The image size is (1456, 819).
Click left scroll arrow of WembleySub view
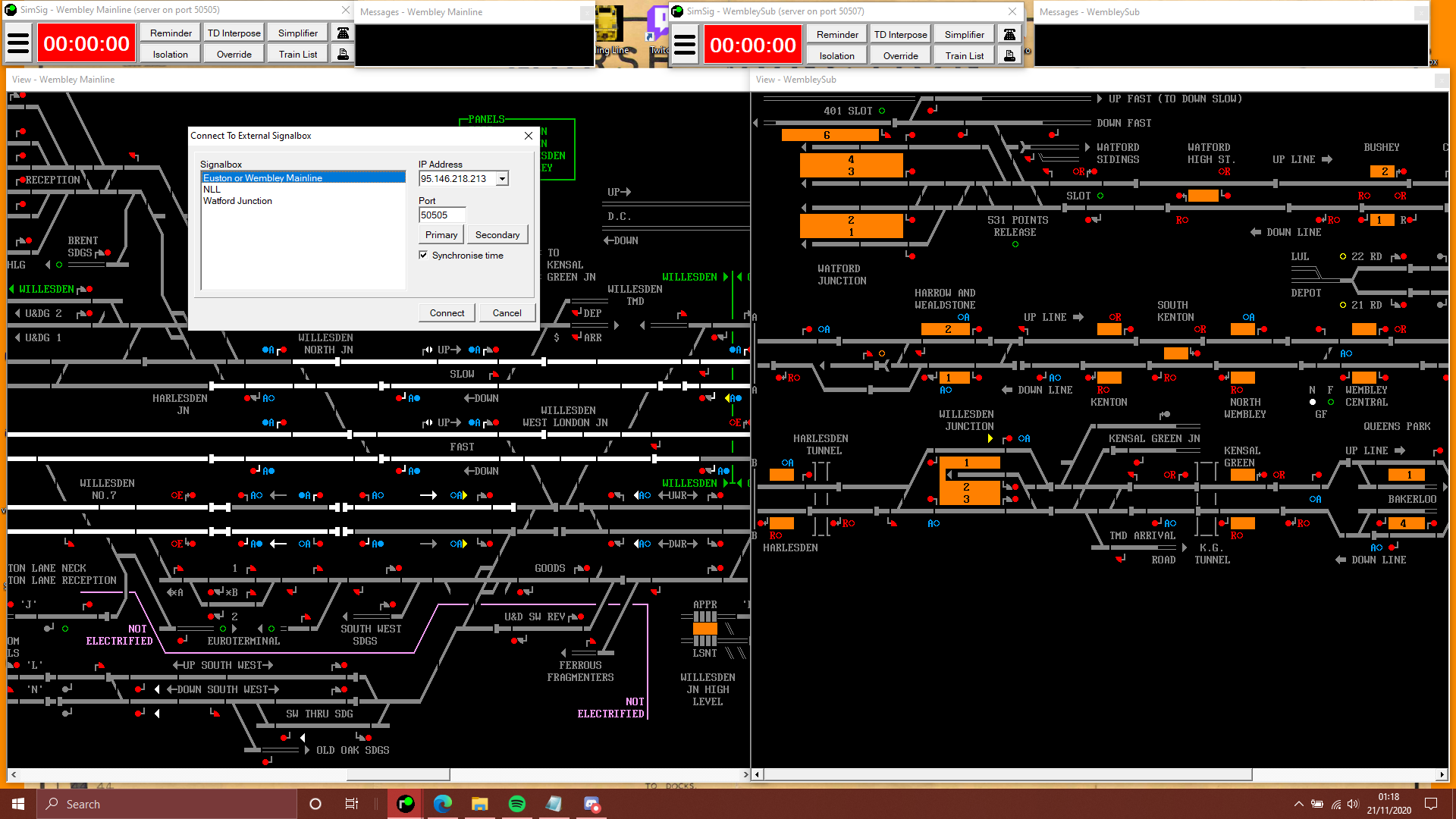pos(757,774)
